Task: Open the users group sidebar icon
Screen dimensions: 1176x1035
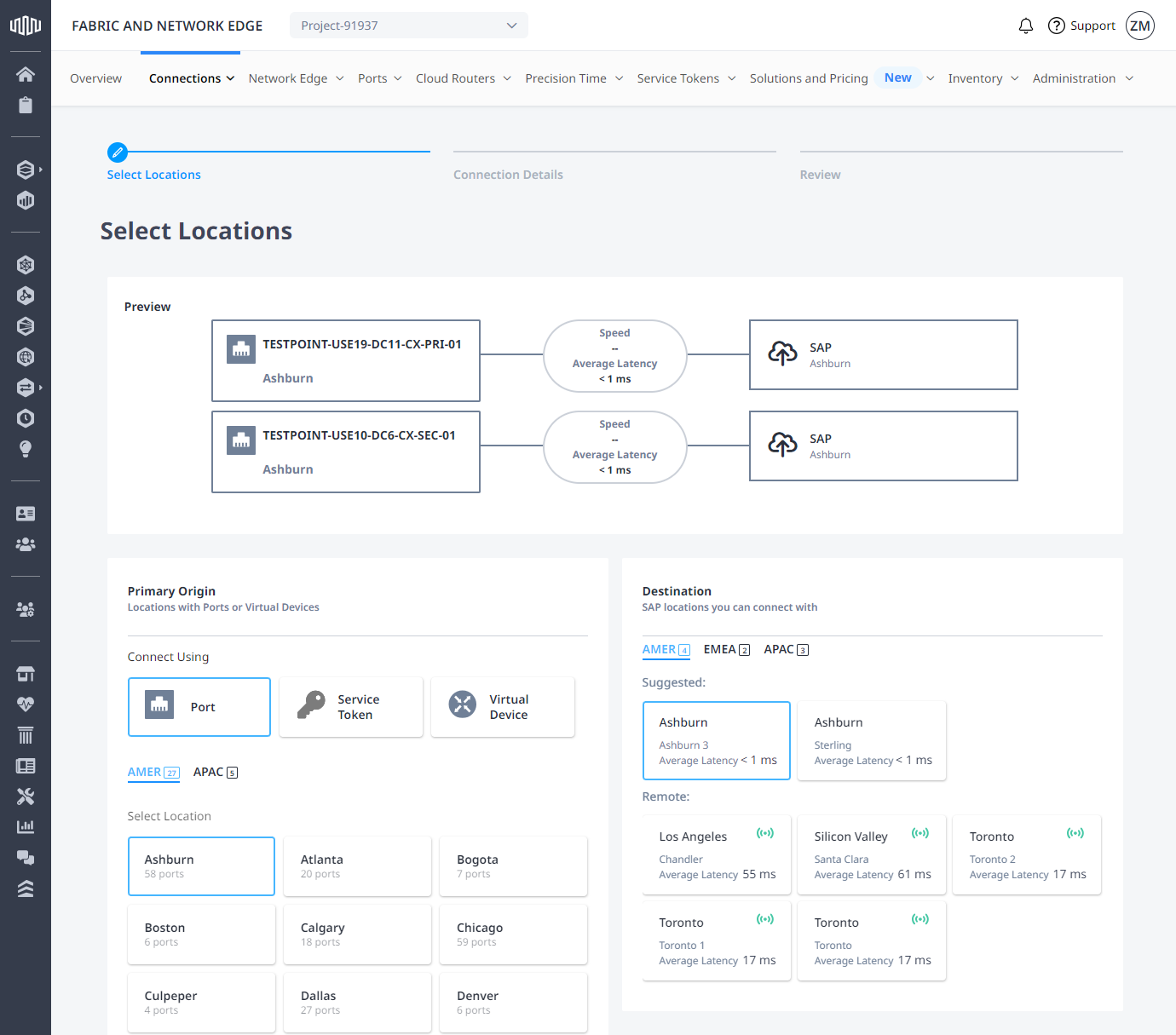Action: click(x=26, y=544)
